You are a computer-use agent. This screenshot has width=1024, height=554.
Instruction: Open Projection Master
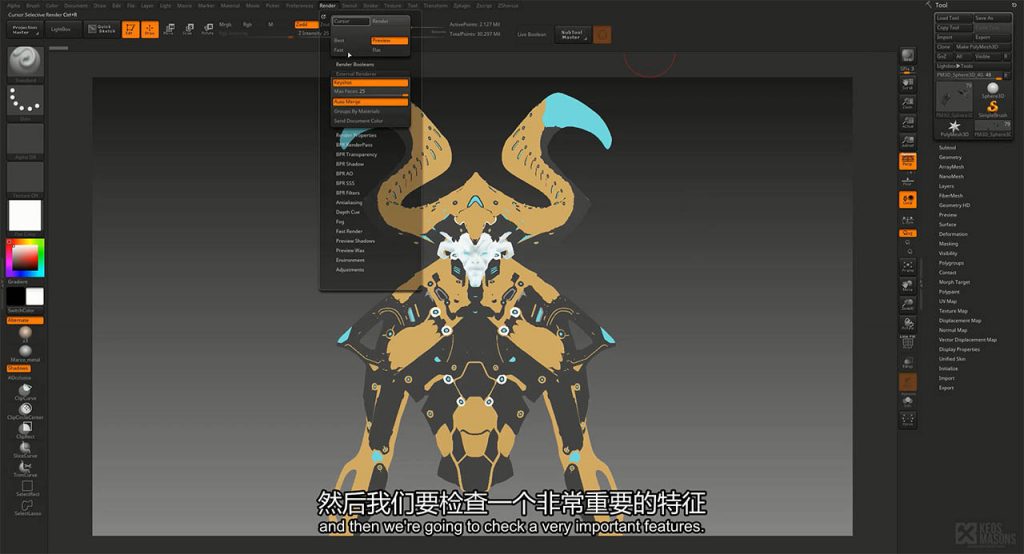click(25, 29)
